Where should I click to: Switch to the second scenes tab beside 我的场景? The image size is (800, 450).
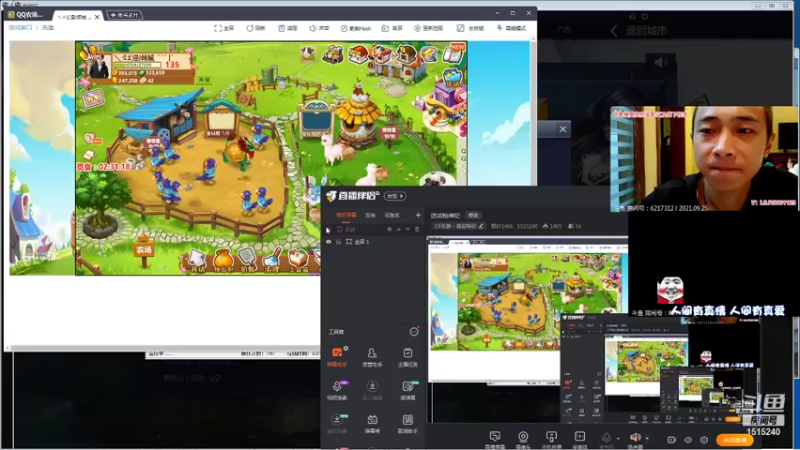click(x=370, y=215)
